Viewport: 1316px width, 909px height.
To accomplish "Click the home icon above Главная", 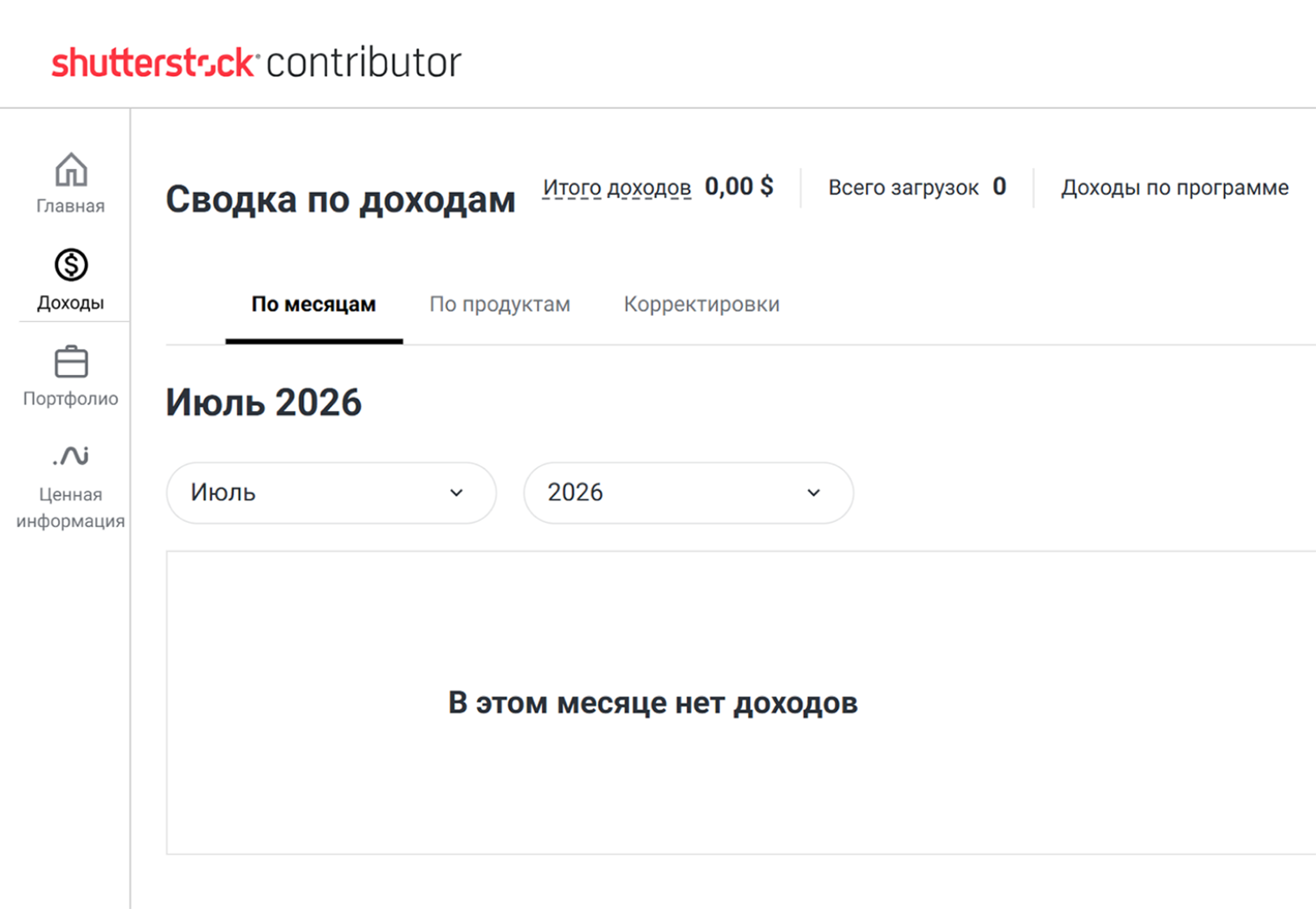I will [x=71, y=170].
